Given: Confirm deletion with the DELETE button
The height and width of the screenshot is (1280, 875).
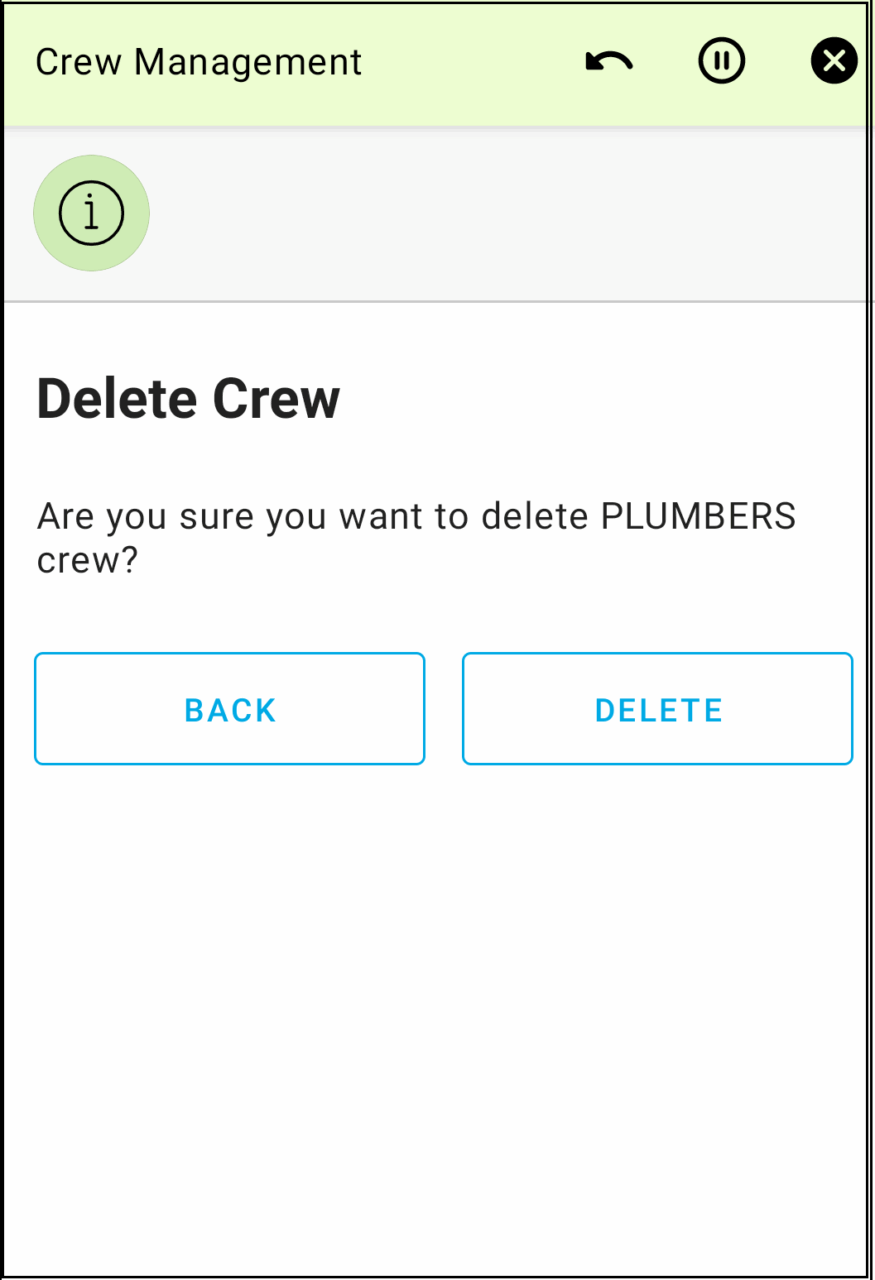Looking at the screenshot, I should [657, 709].
